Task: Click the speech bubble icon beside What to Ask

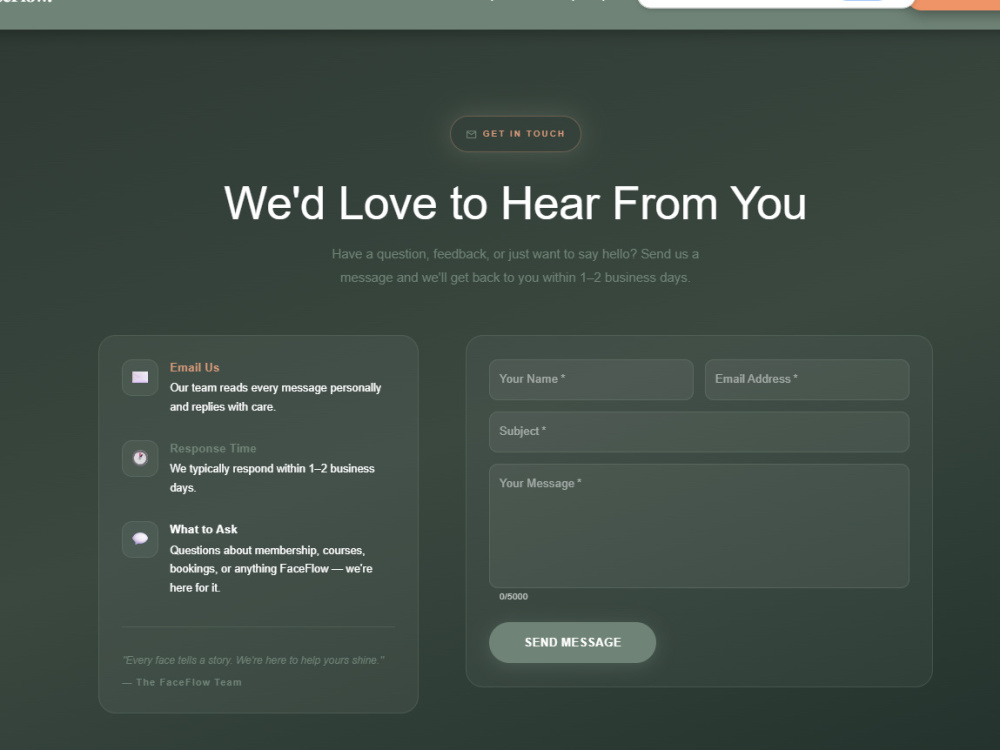Action: [x=140, y=539]
